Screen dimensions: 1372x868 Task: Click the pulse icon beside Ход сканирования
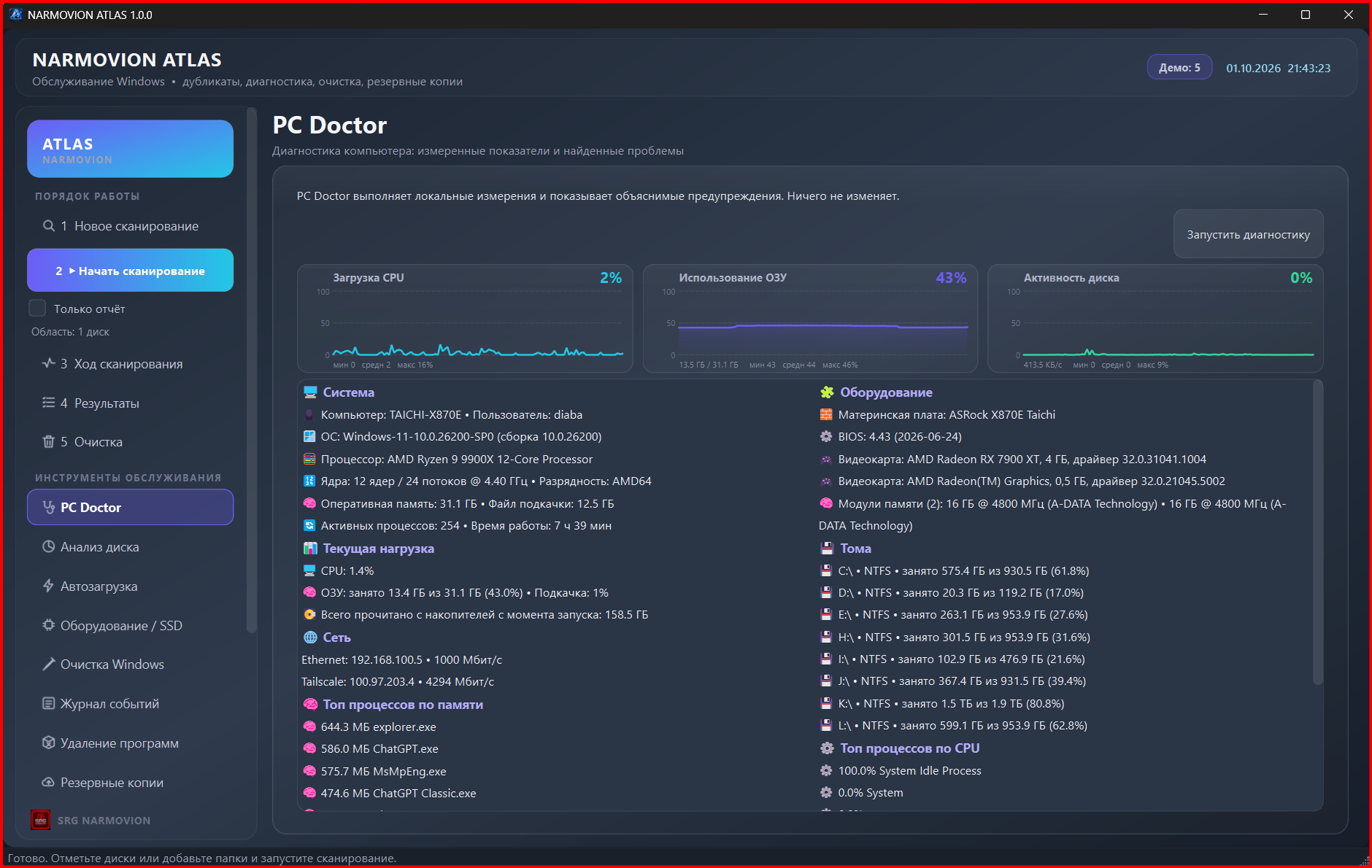pos(49,363)
